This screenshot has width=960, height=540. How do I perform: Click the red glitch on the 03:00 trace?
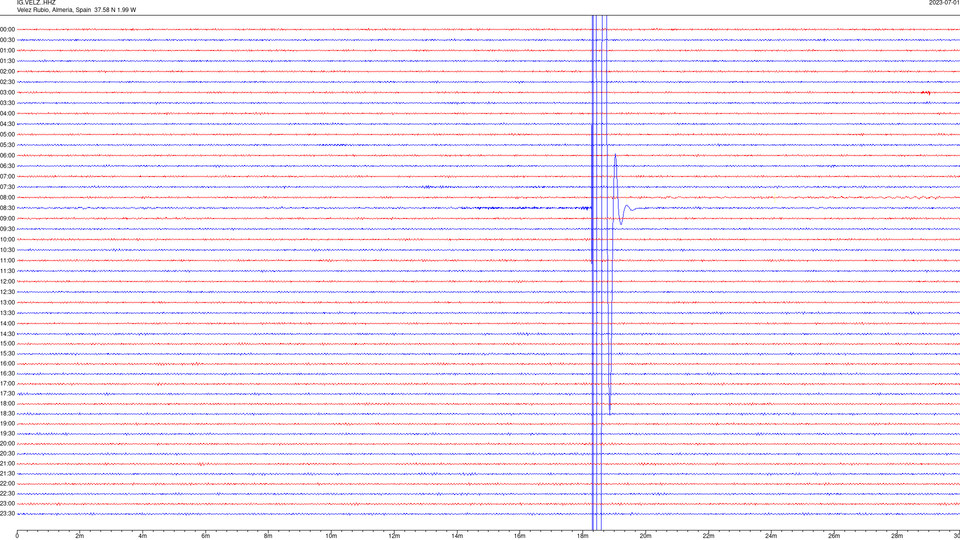926,92
